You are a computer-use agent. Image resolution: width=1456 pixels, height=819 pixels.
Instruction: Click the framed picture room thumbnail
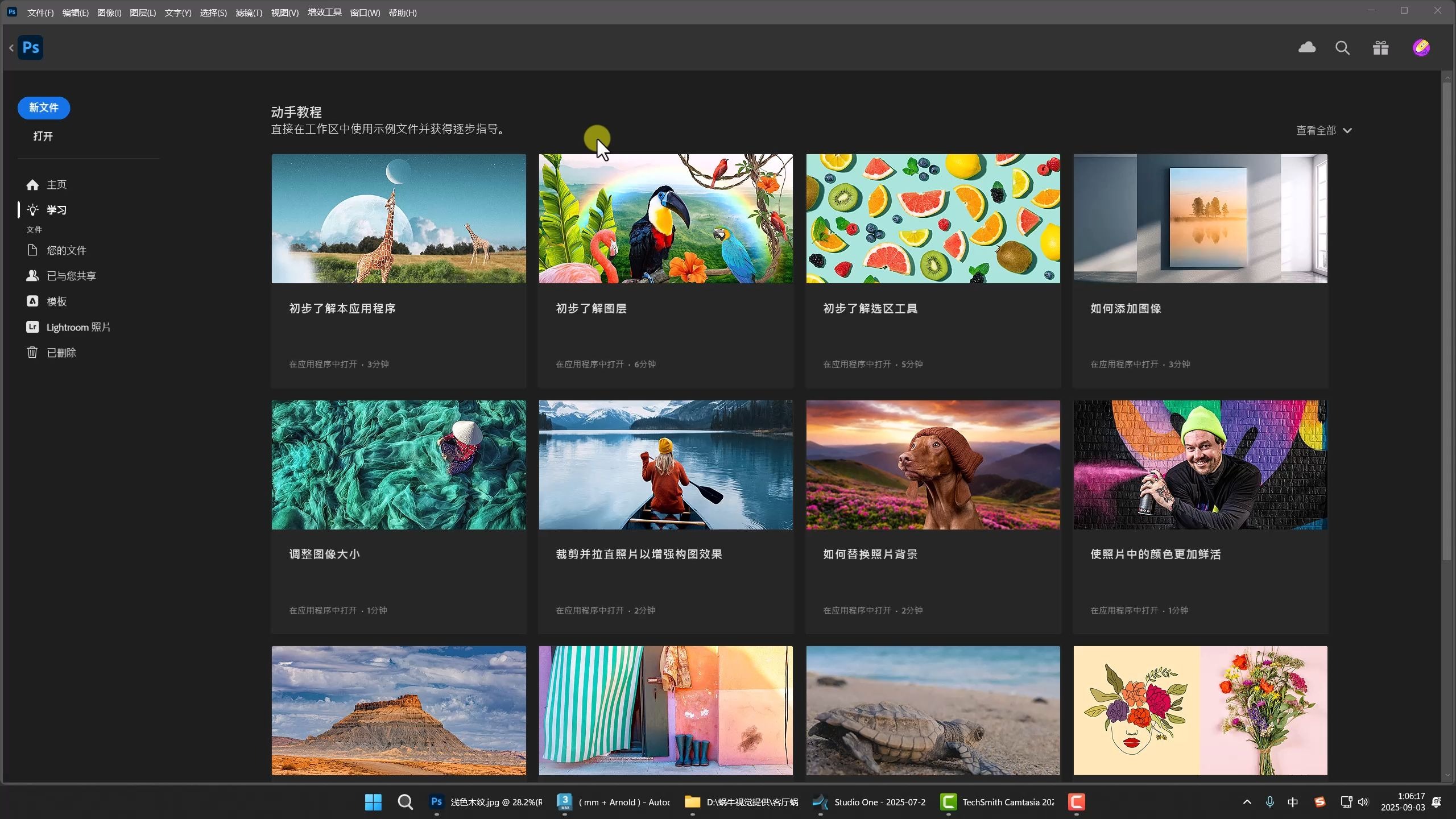click(1200, 218)
